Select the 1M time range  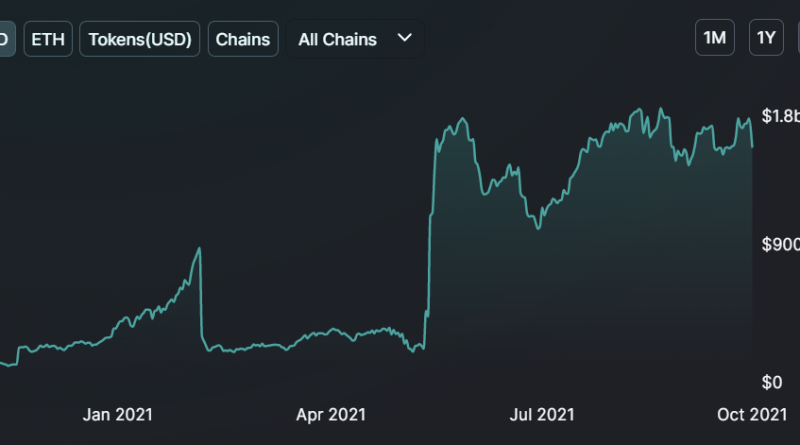[715, 38]
